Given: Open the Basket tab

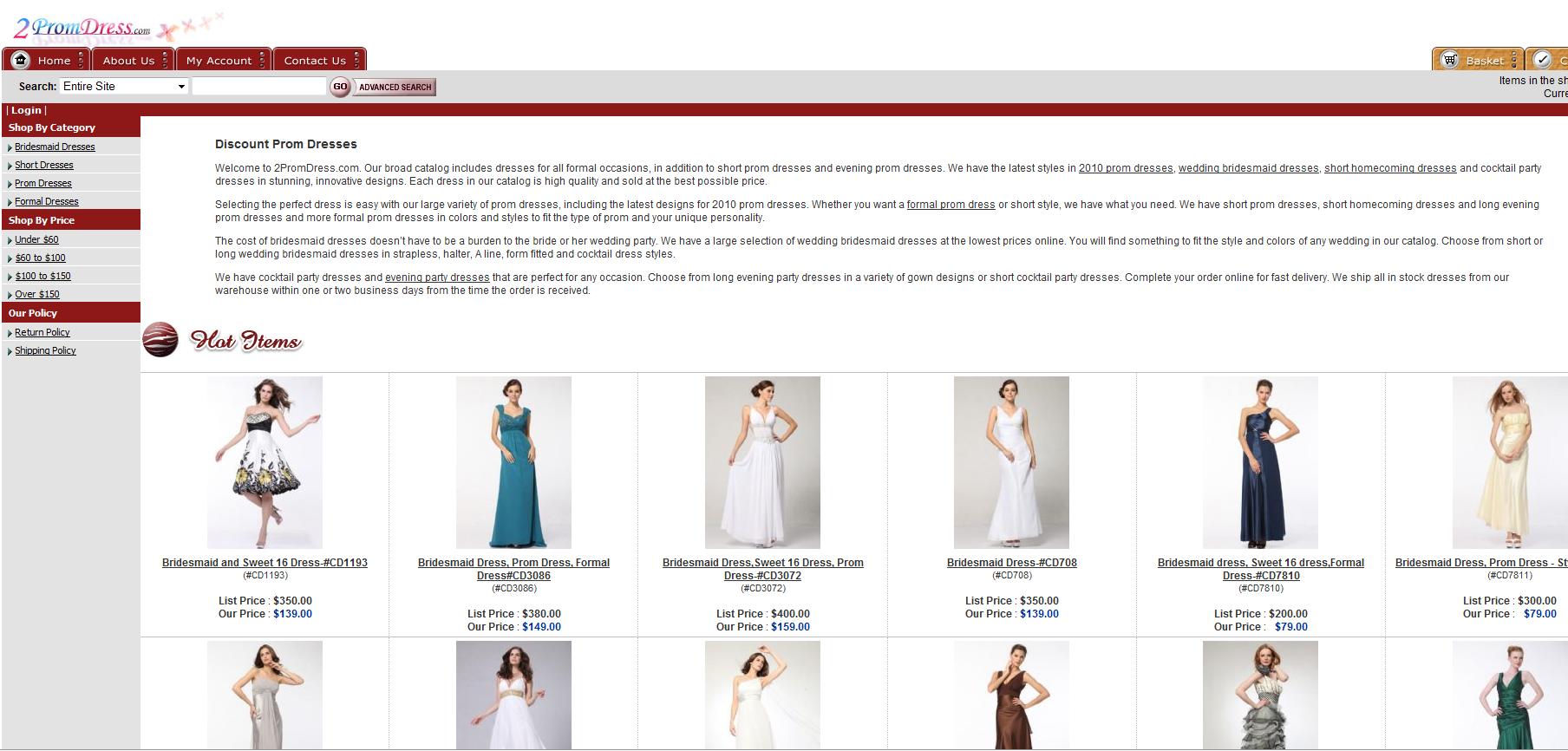Looking at the screenshot, I should point(1478,60).
